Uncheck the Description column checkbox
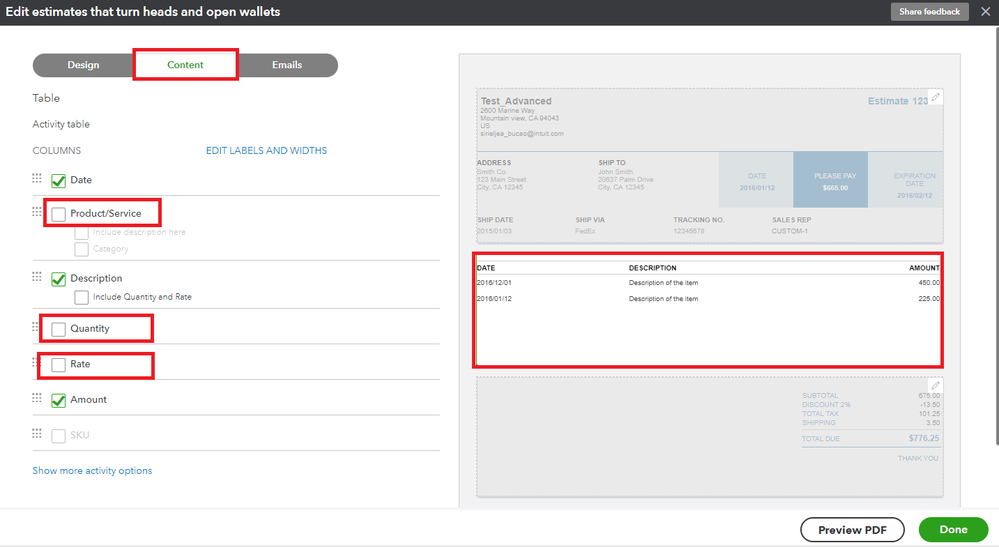 [x=59, y=279]
